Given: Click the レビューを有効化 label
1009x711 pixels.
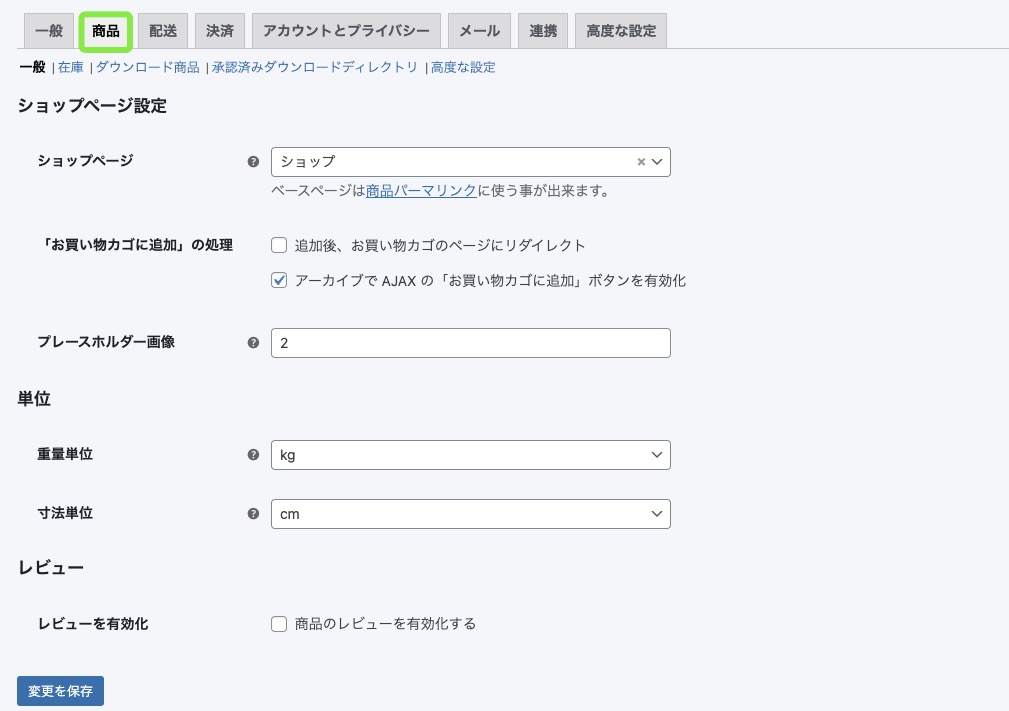Looking at the screenshot, I should point(93,623).
